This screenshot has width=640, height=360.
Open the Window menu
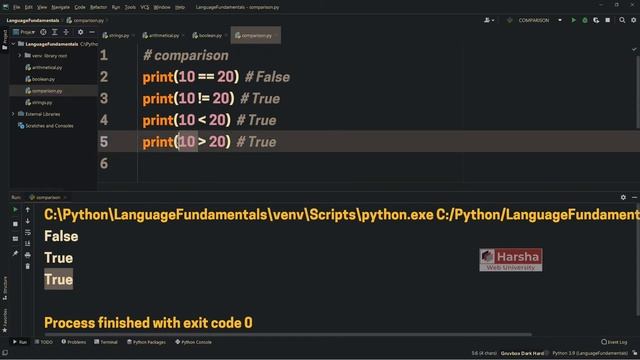coord(162,7)
